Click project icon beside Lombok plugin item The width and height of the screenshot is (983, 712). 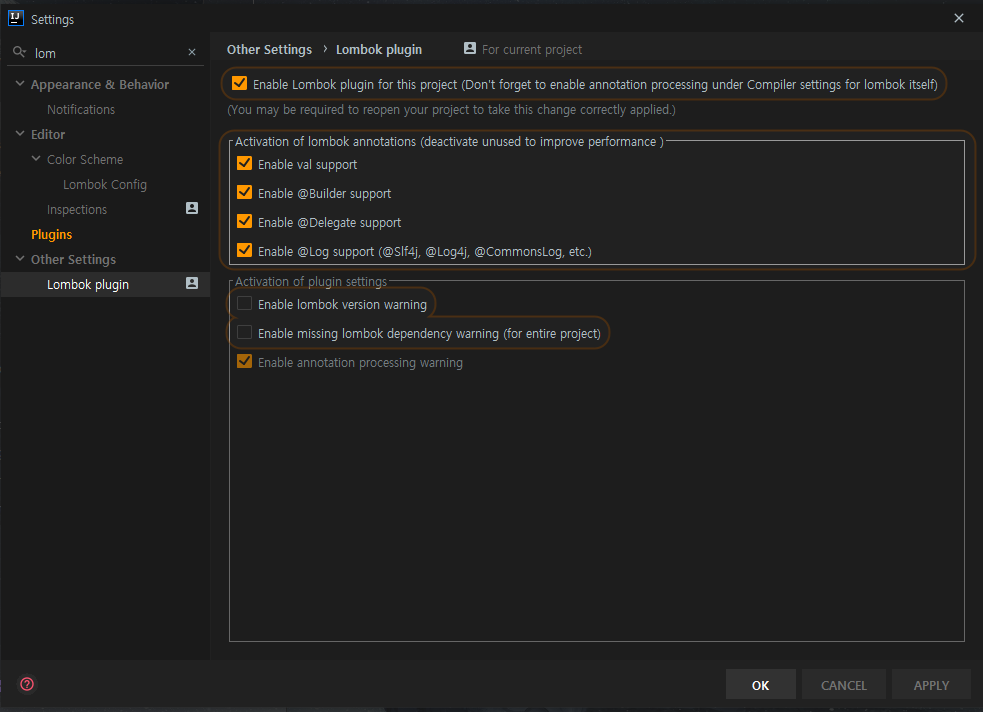click(192, 283)
